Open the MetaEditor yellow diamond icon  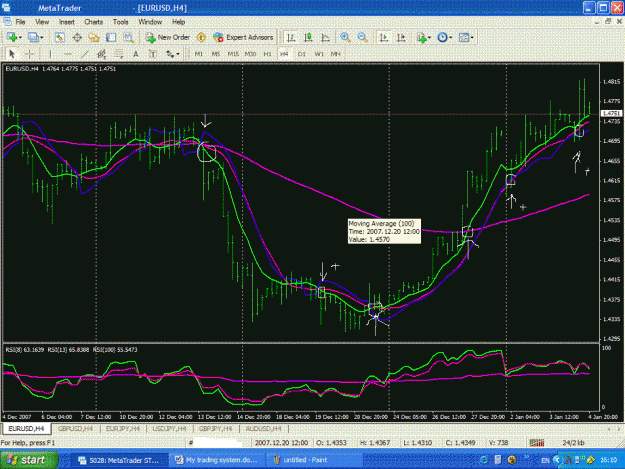[x=201, y=37]
